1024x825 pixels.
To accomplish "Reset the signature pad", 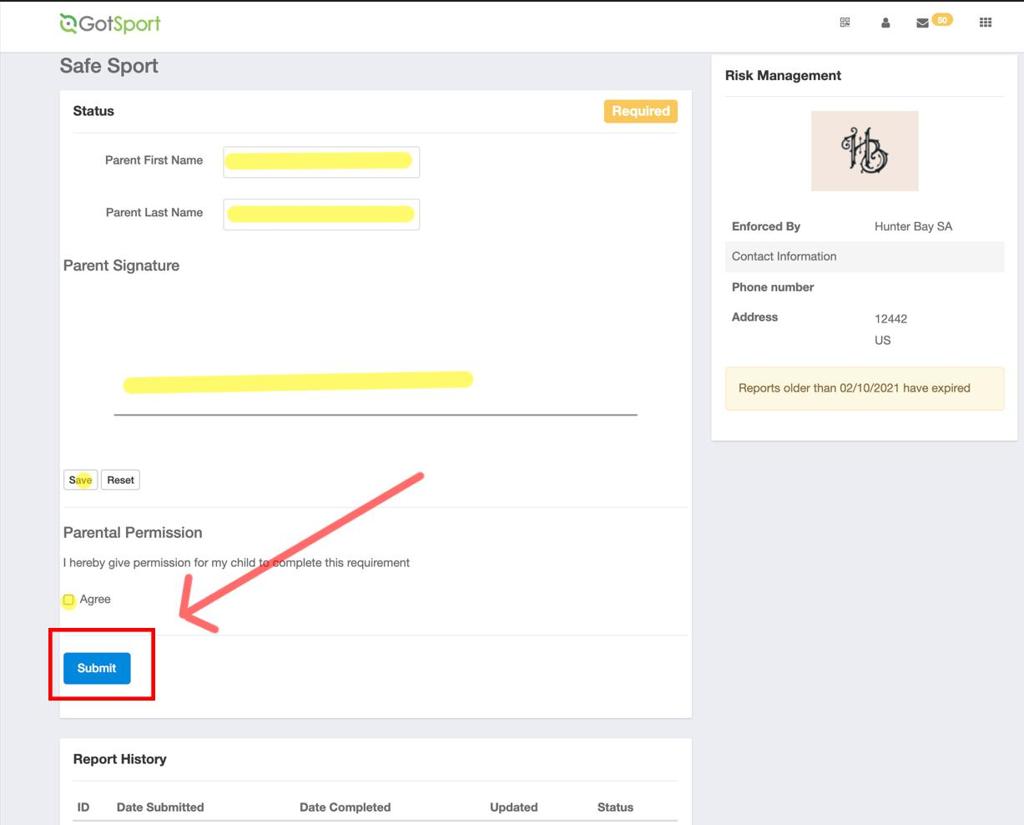I will tap(120, 480).
